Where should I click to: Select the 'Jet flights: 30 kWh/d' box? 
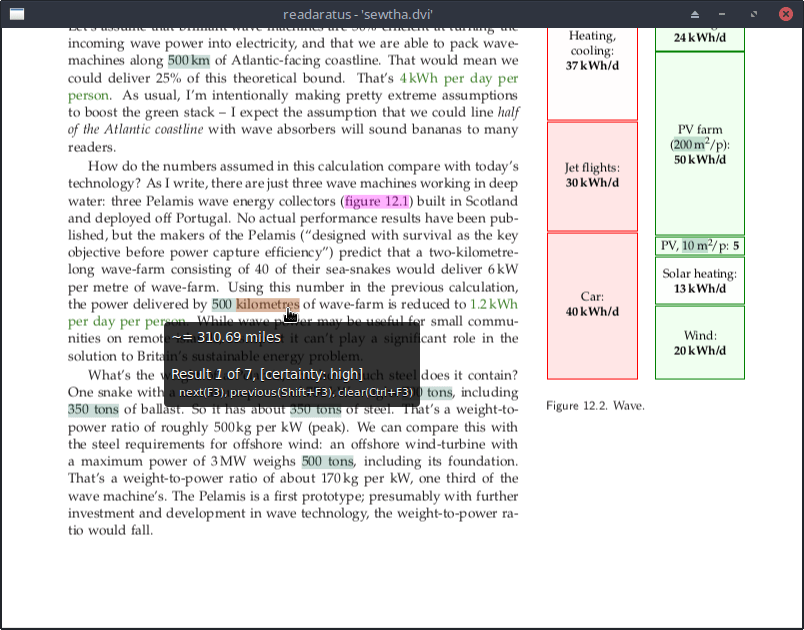592,176
